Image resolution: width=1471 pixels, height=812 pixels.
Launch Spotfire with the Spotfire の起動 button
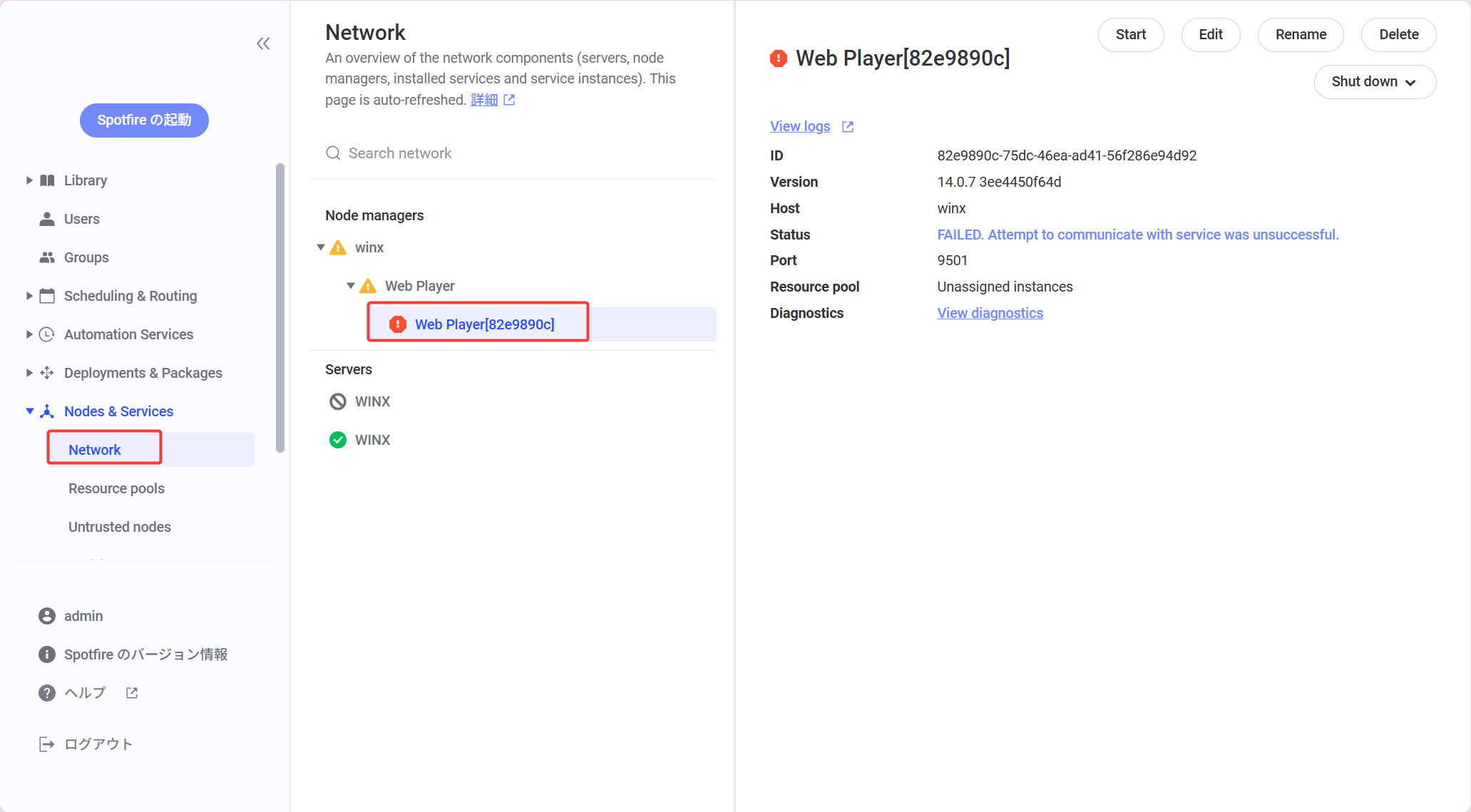(x=144, y=120)
